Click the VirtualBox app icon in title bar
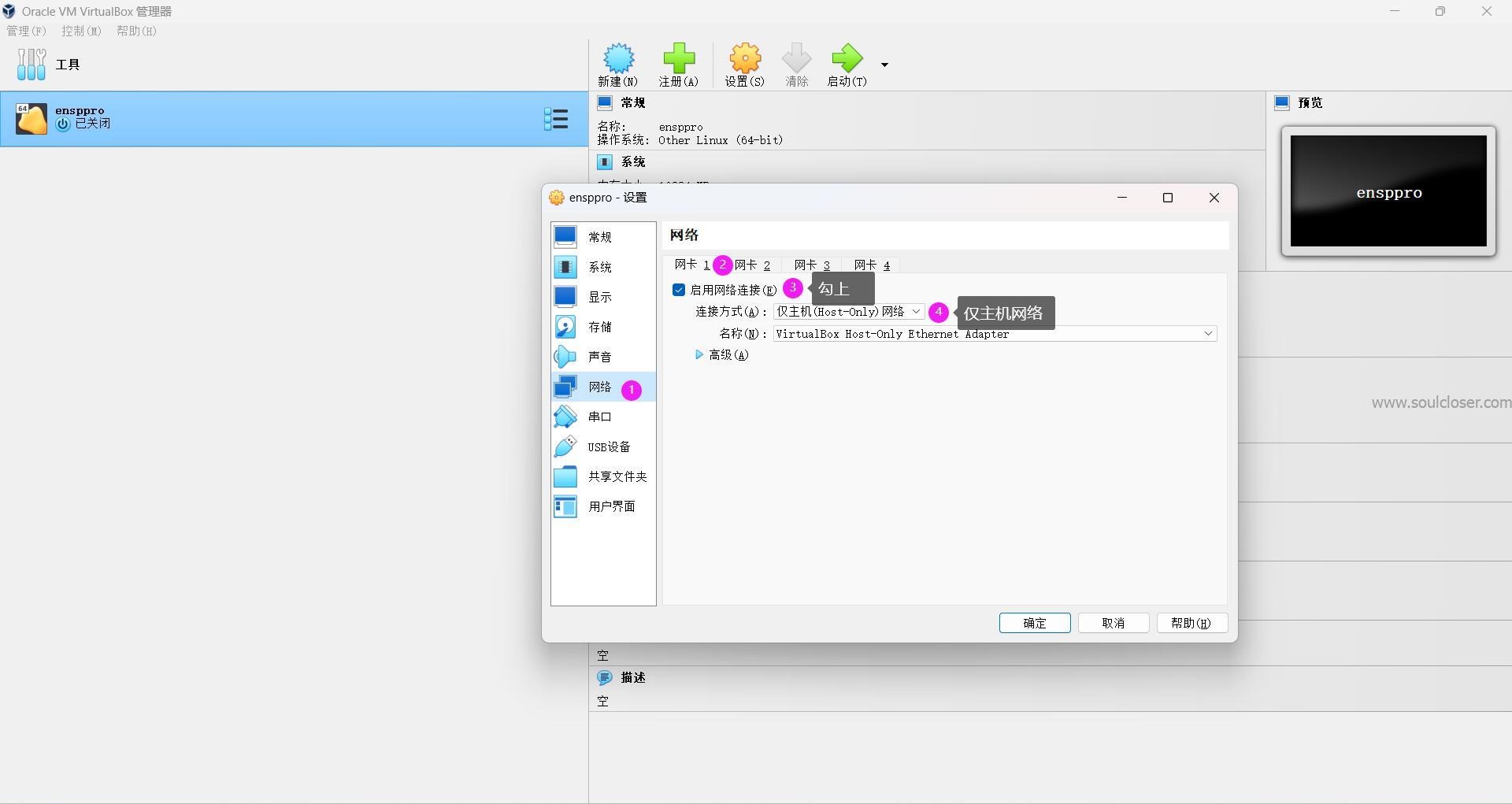Screen dimensions: 1512x804 pyautogui.click(x=9, y=11)
